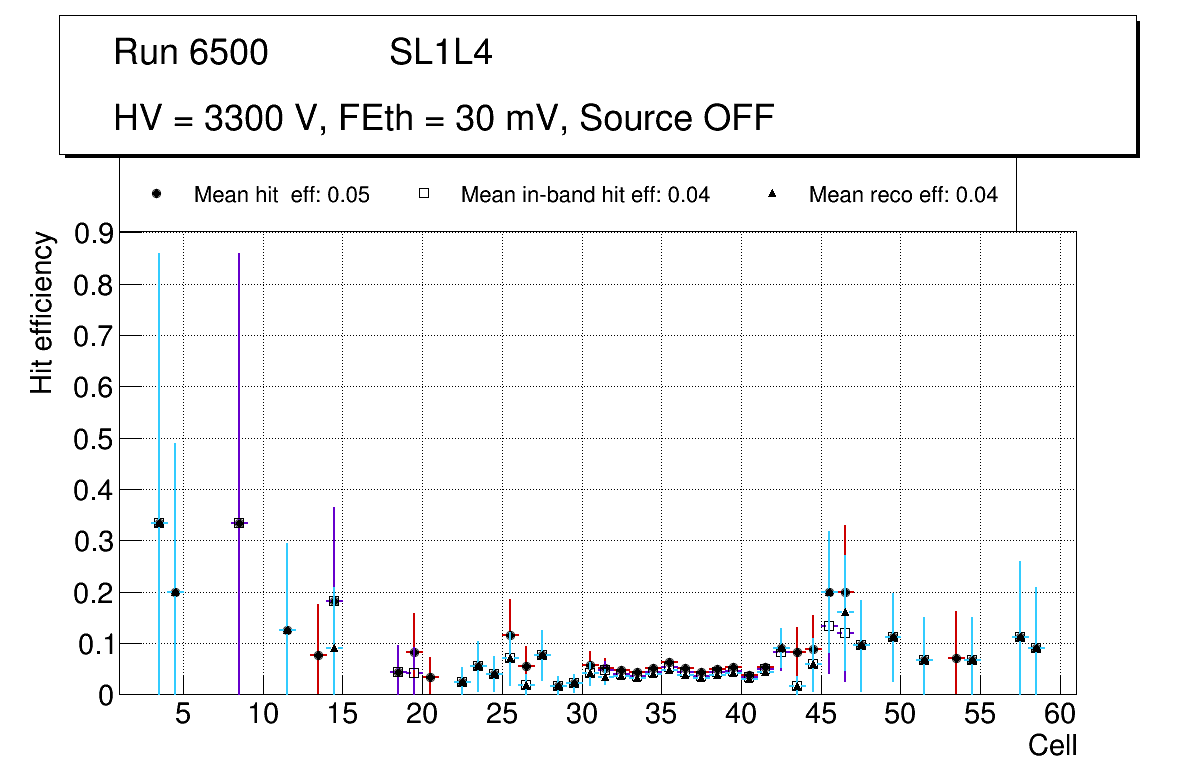Select the "Cell" x-axis title
The width and height of the screenshot is (1196, 772).
coord(1053,746)
